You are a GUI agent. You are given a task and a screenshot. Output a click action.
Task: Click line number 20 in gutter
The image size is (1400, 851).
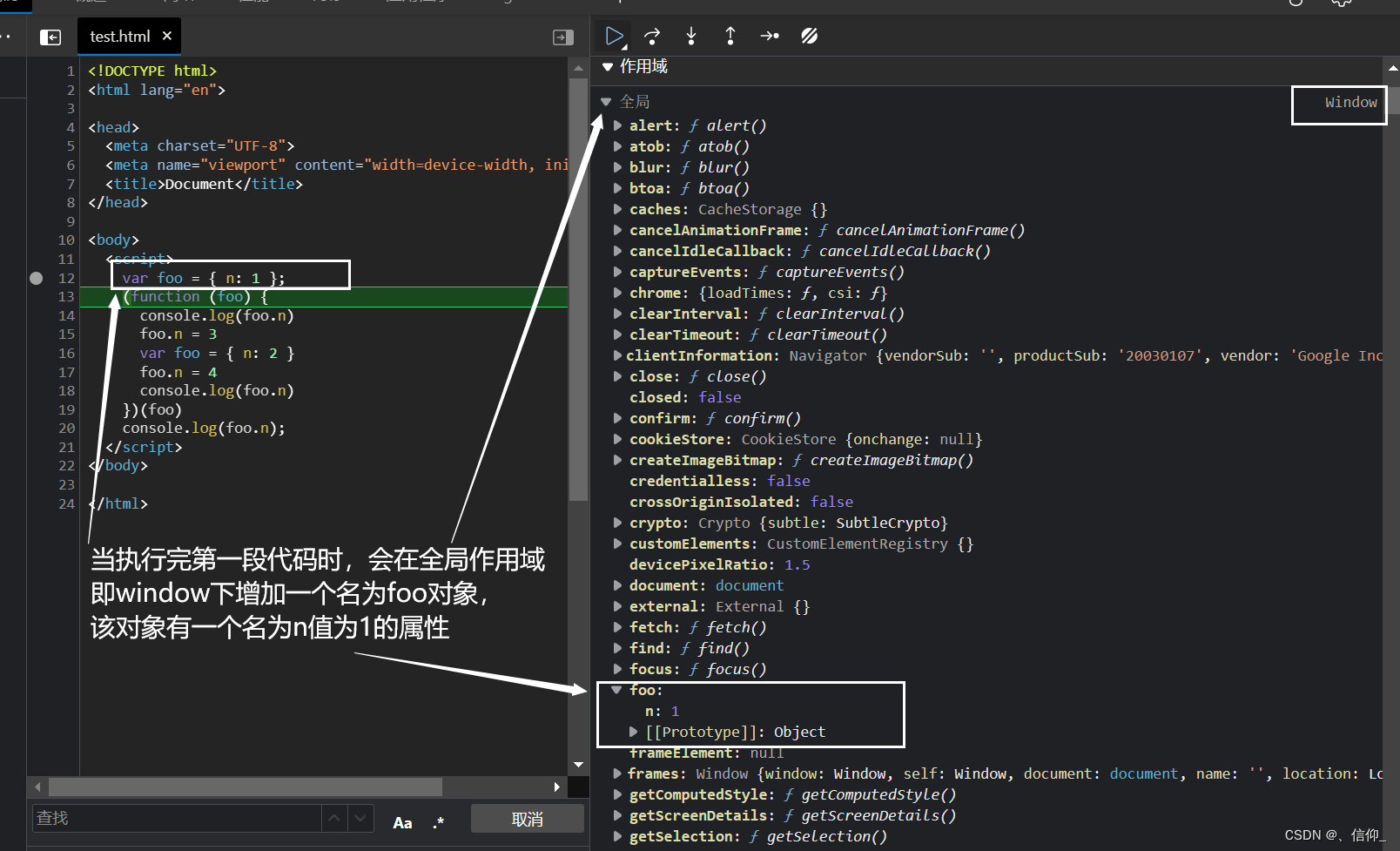66,428
